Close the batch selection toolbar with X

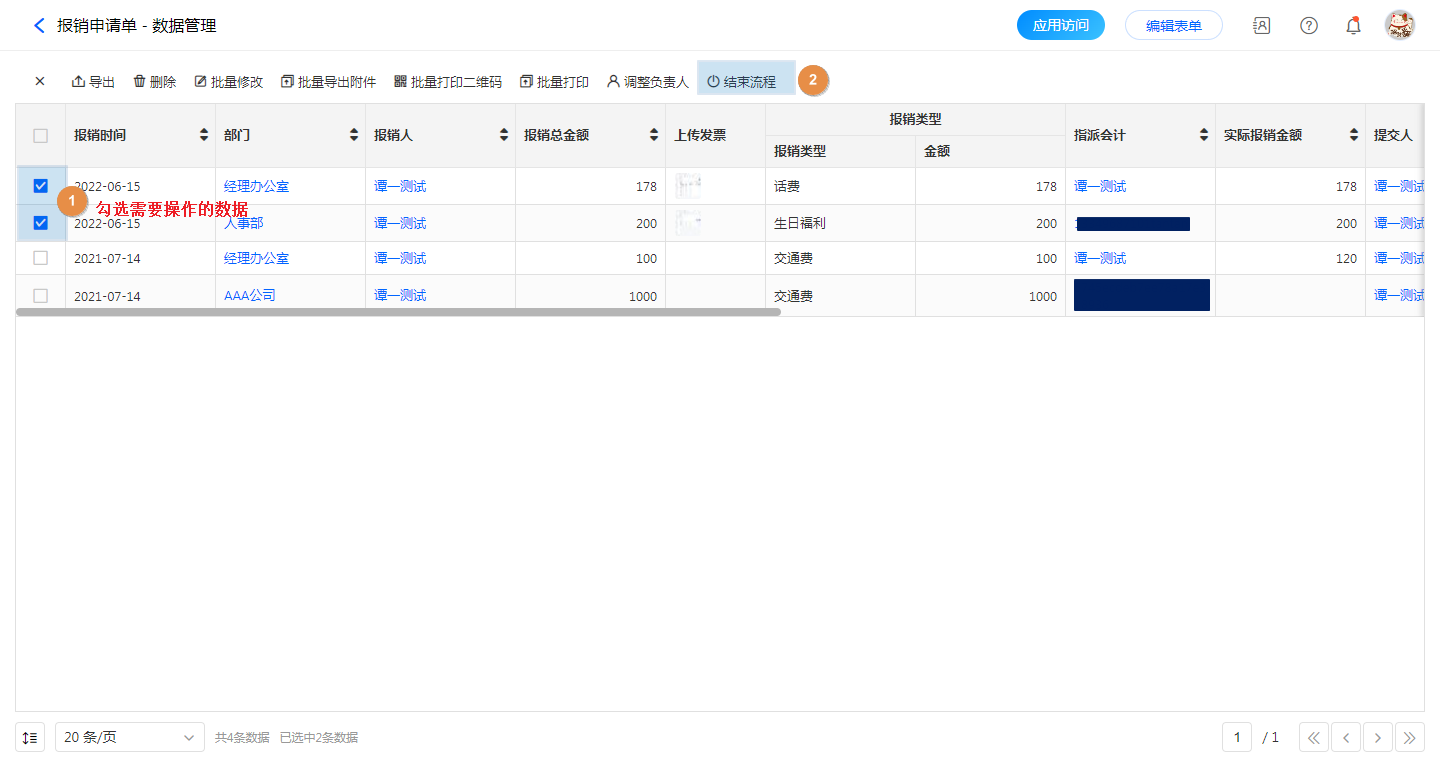coord(40,82)
